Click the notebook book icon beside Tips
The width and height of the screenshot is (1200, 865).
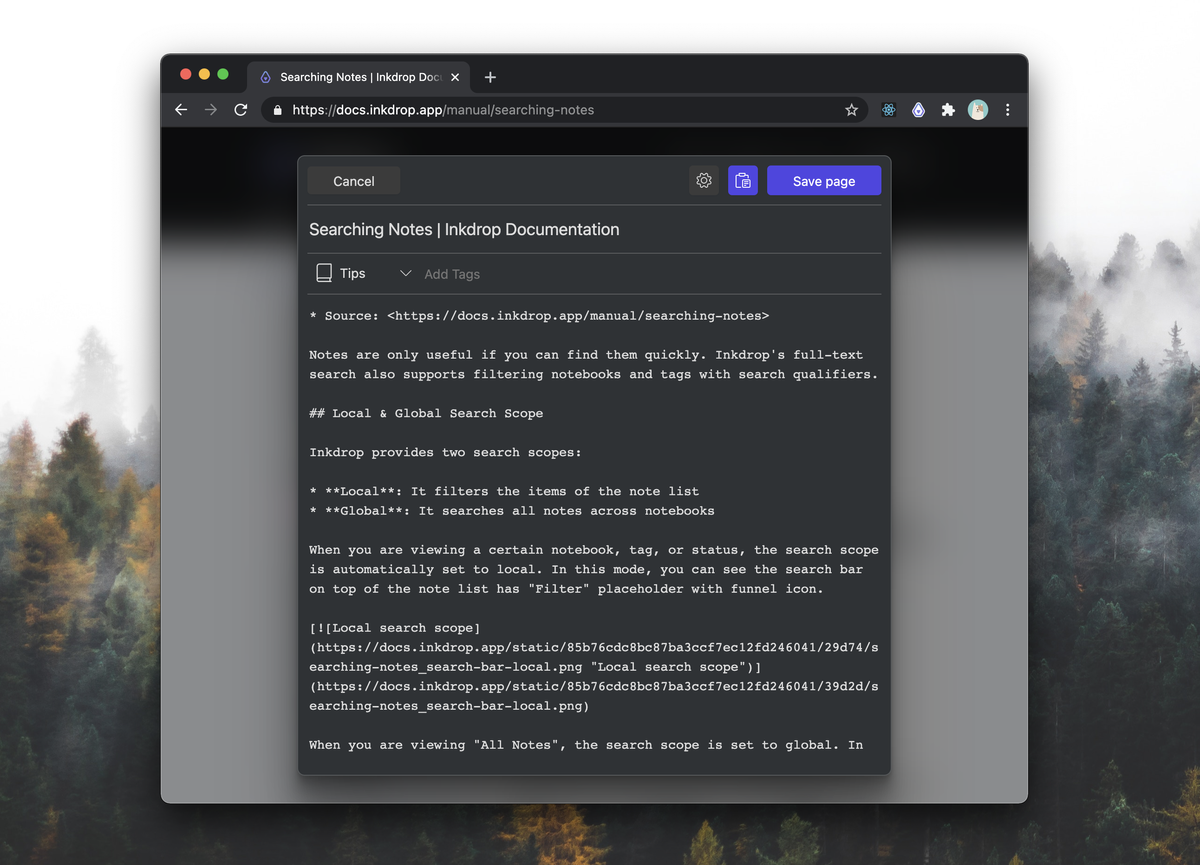coord(324,273)
